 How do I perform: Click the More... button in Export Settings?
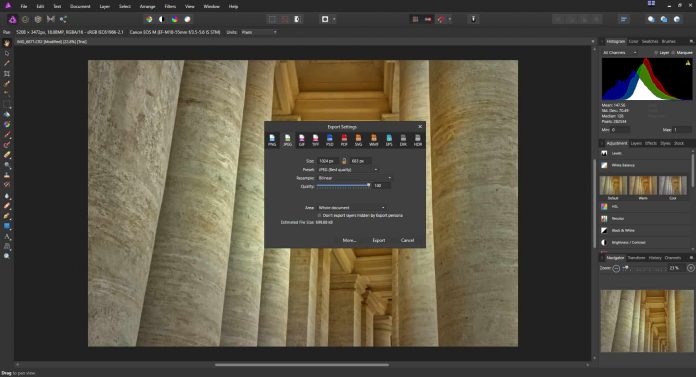(349, 240)
